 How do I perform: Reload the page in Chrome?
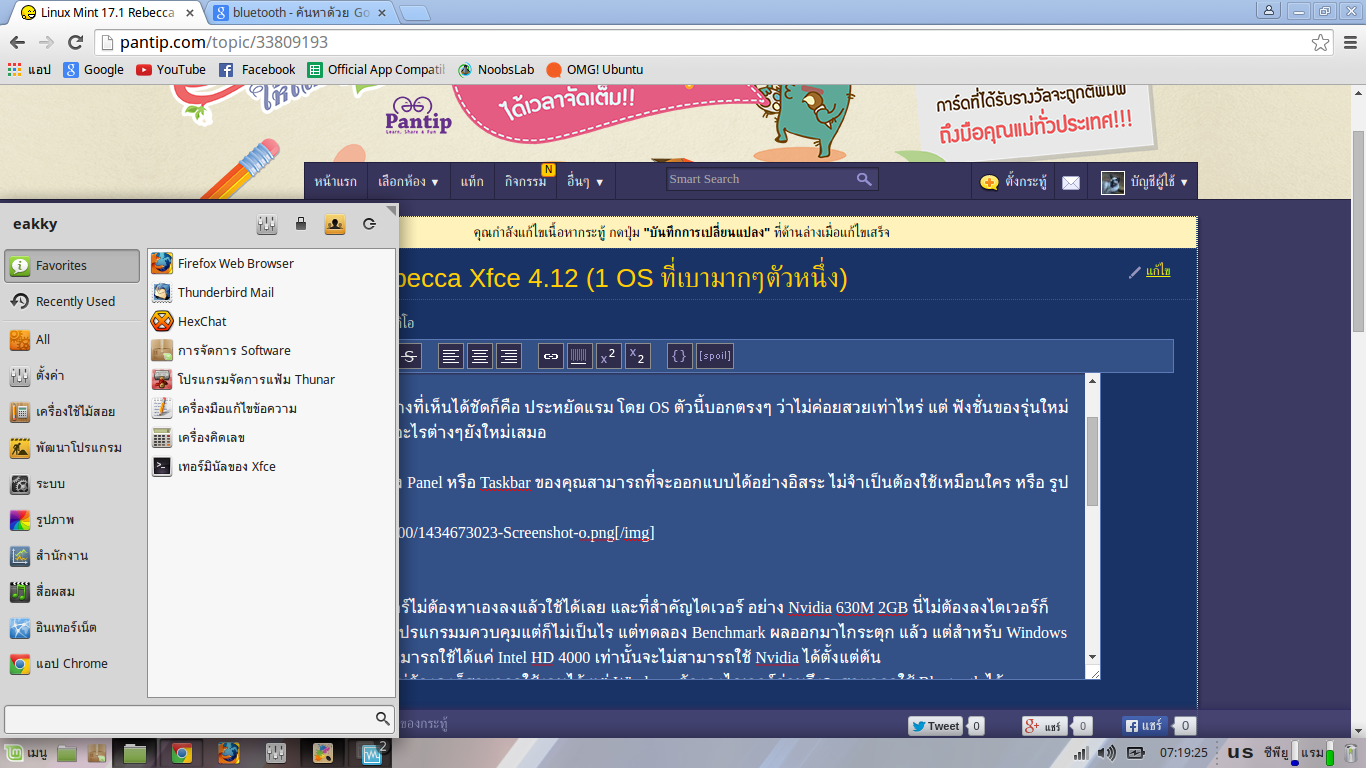(x=75, y=42)
